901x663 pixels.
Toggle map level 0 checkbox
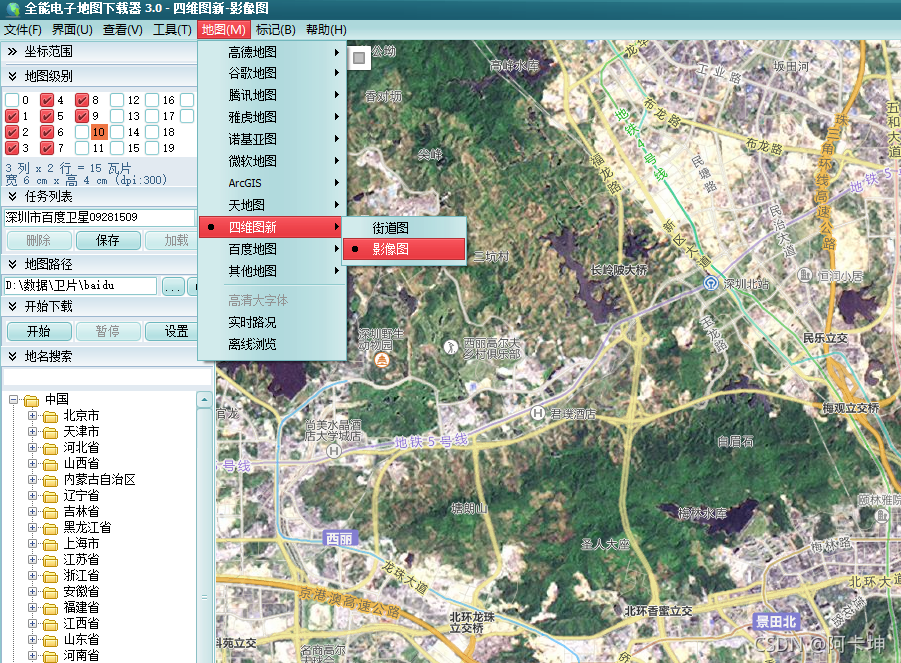[12, 100]
